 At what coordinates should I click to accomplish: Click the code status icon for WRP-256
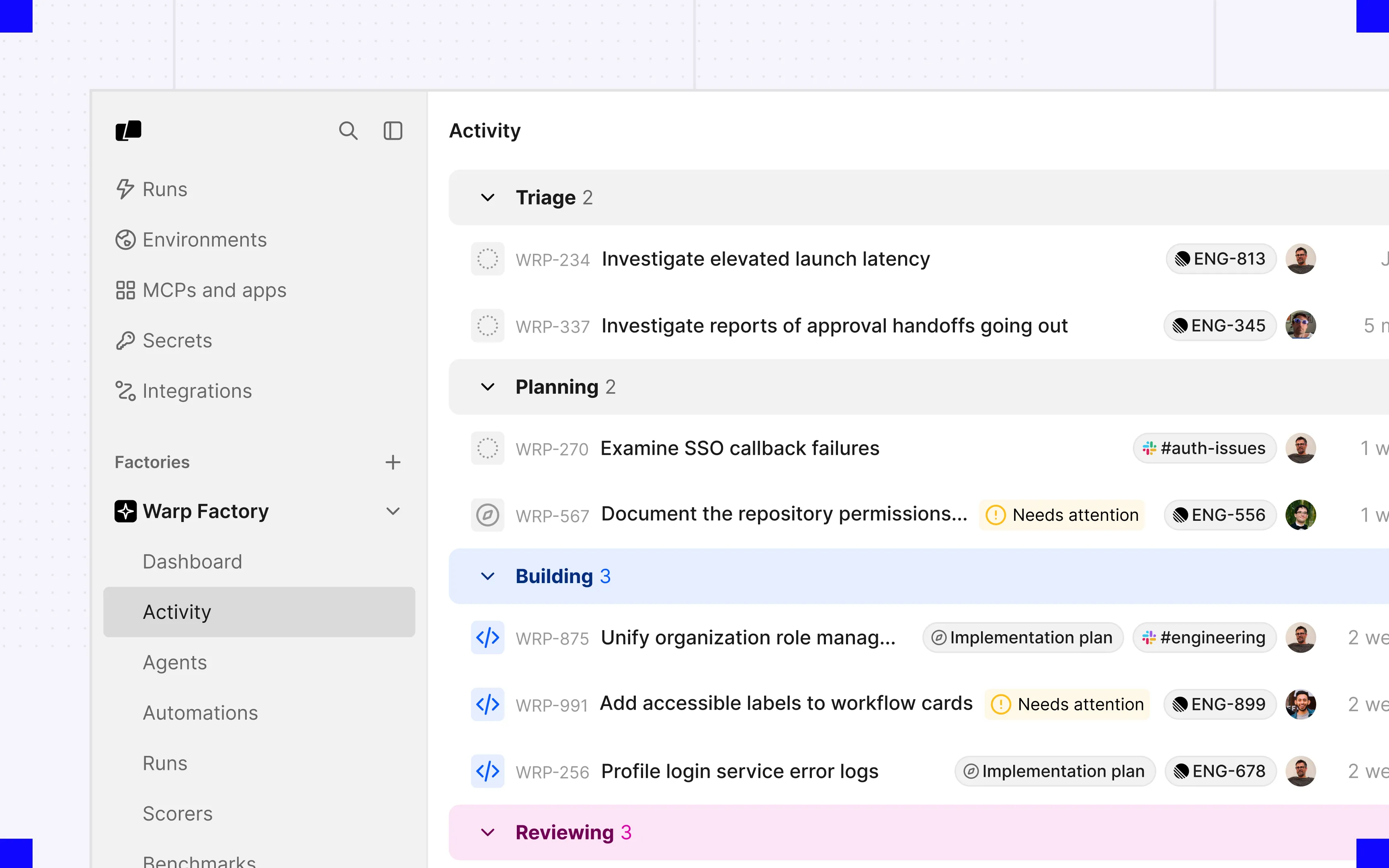tap(487, 771)
